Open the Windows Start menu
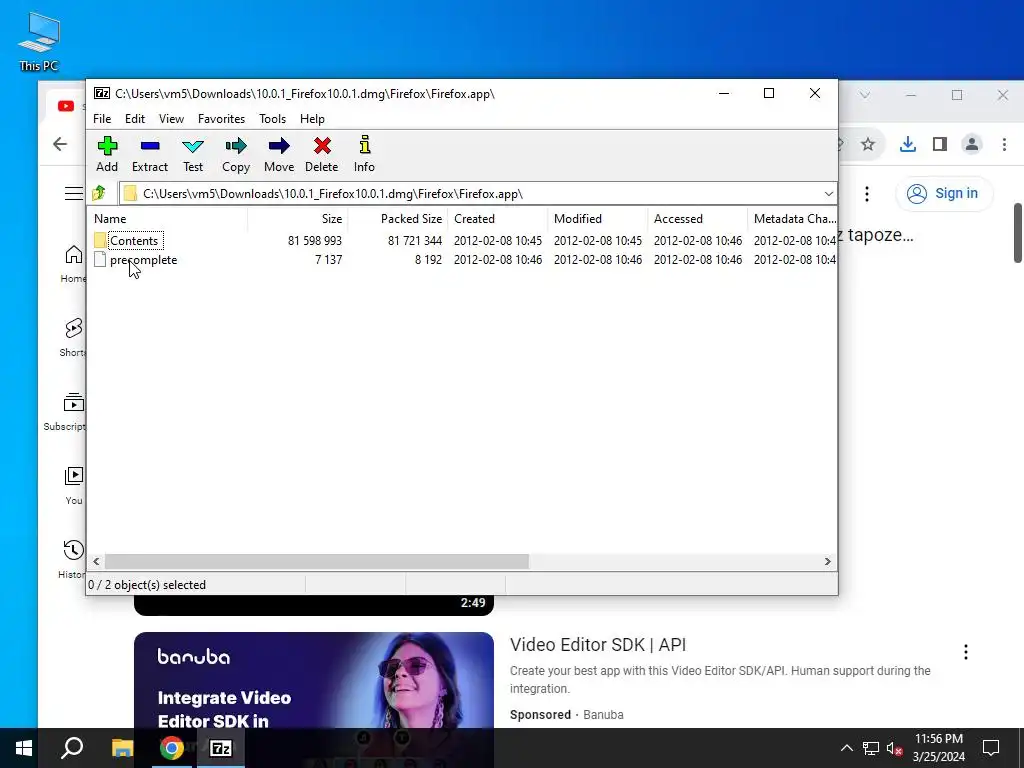The height and width of the screenshot is (768, 1024). 24,748
